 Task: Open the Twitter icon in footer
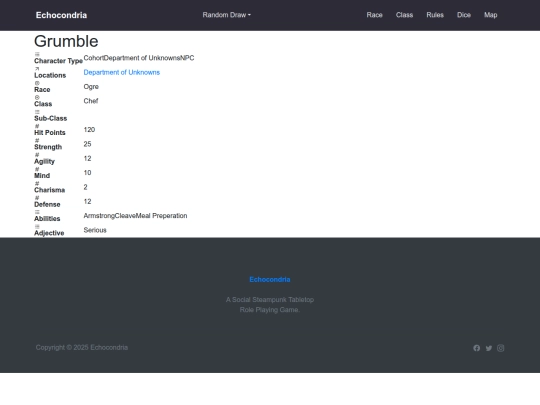[x=489, y=348]
